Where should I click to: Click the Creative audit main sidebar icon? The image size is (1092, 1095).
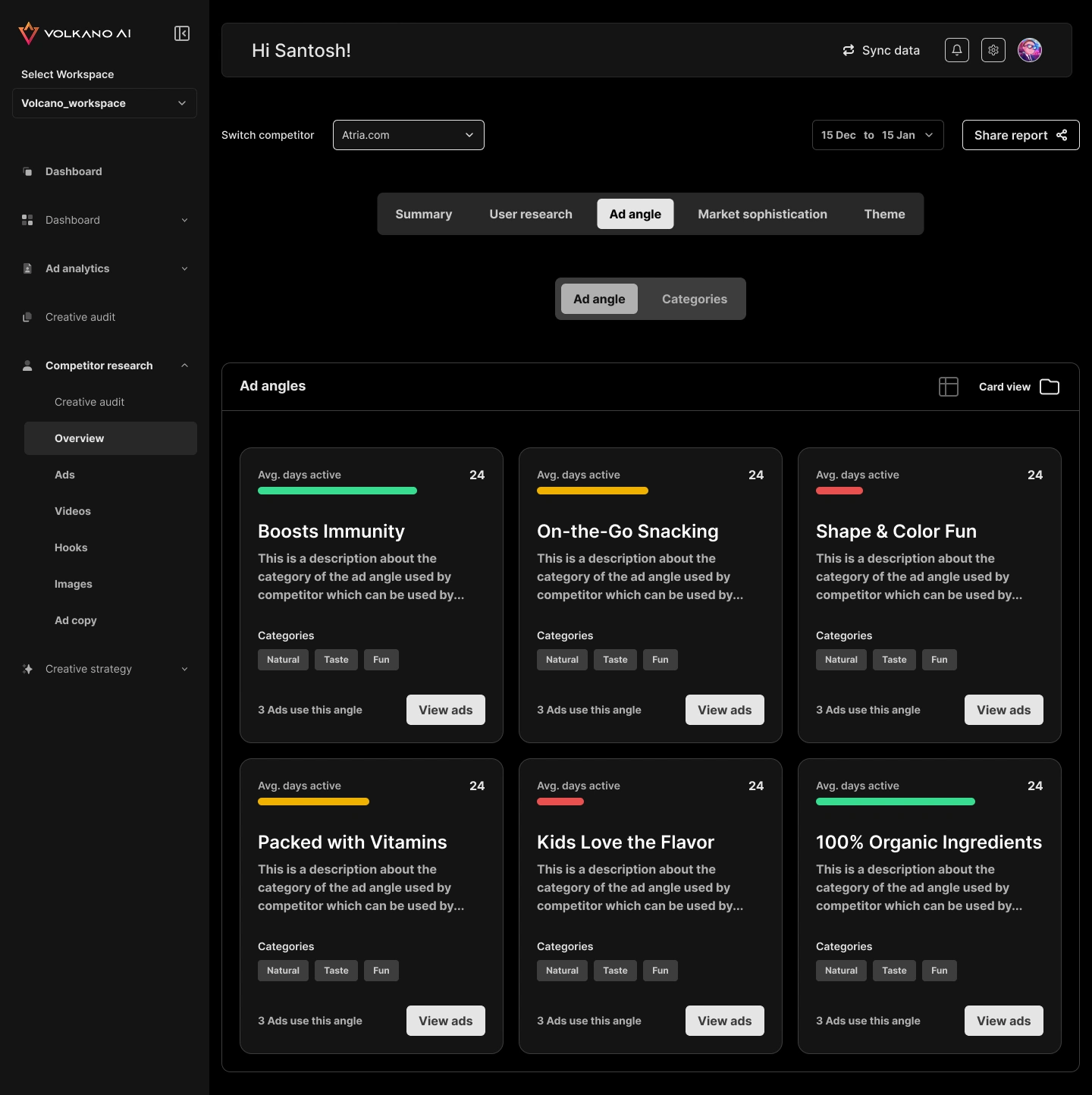27,317
